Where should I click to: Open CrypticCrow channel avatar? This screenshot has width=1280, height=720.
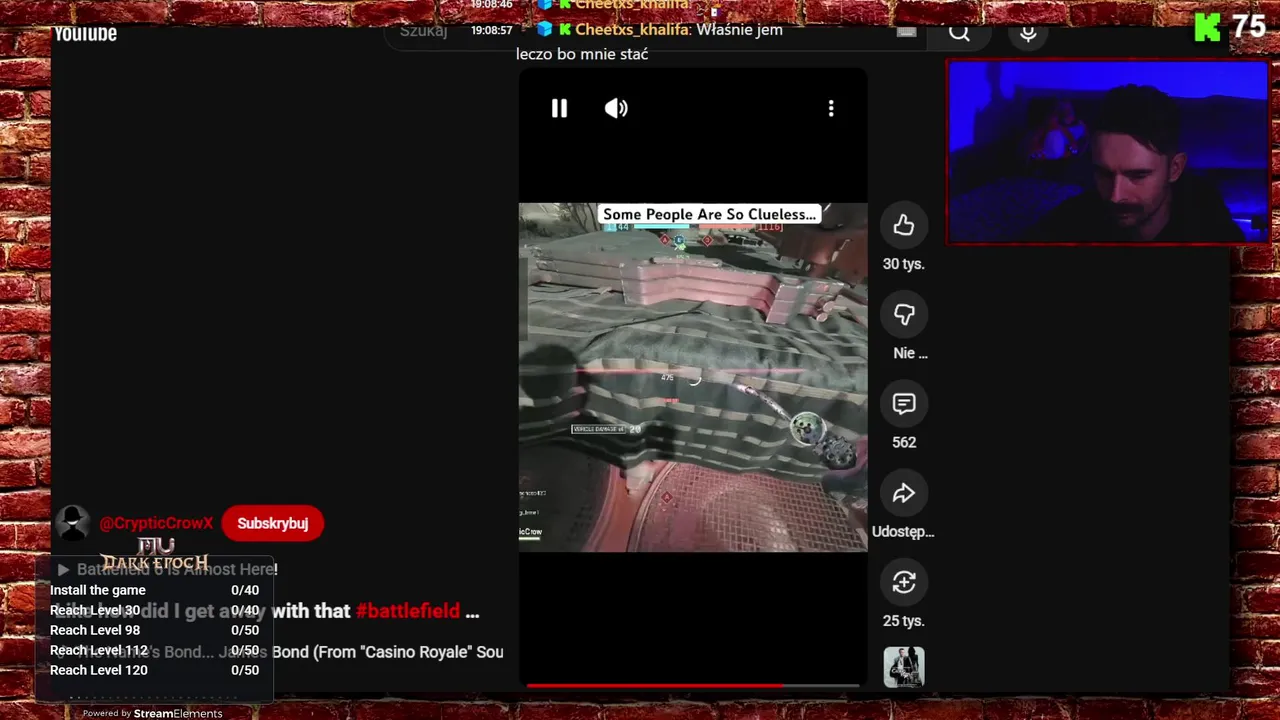[72, 523]
